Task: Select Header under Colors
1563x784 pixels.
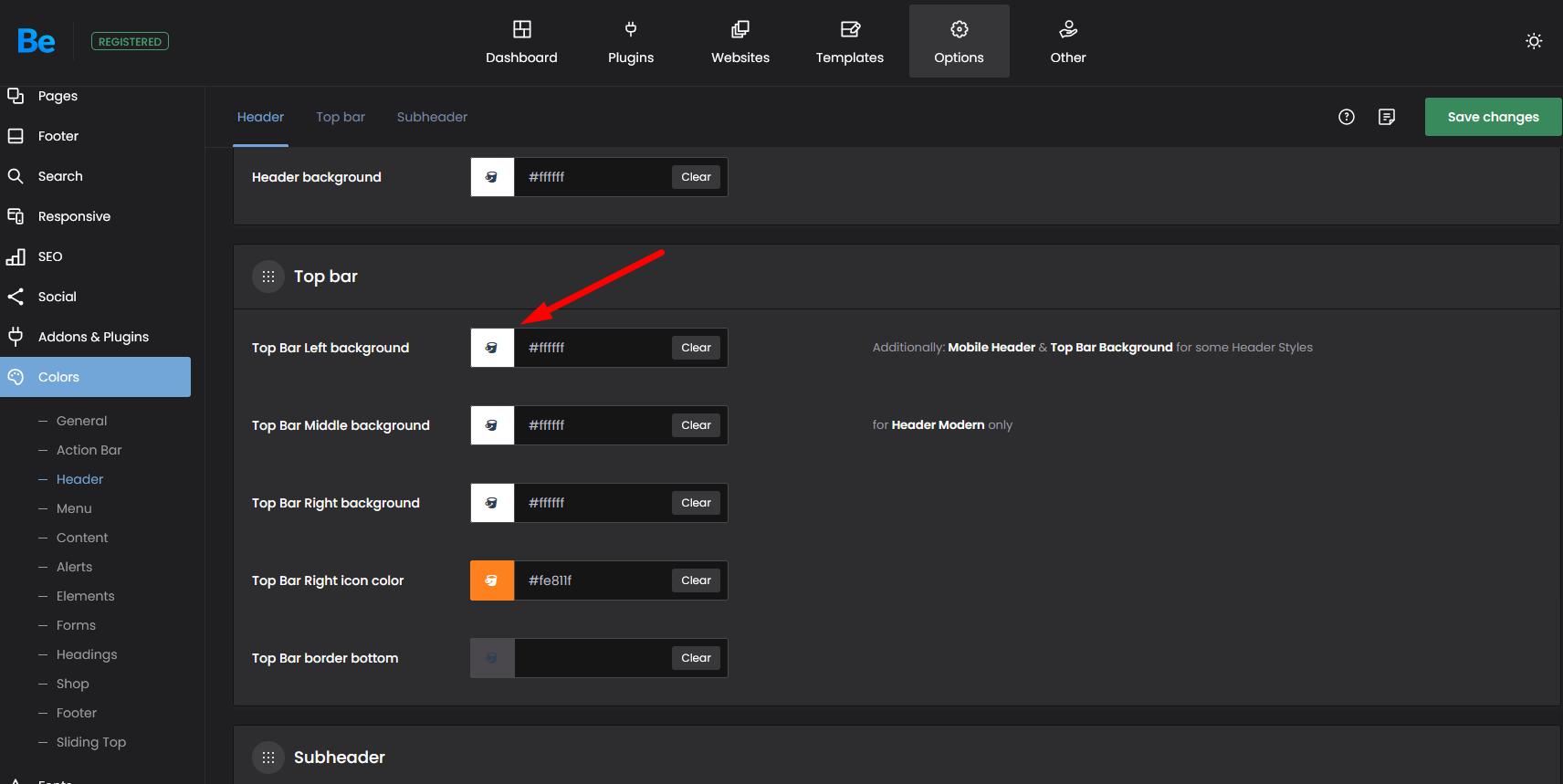Action: 79,479
